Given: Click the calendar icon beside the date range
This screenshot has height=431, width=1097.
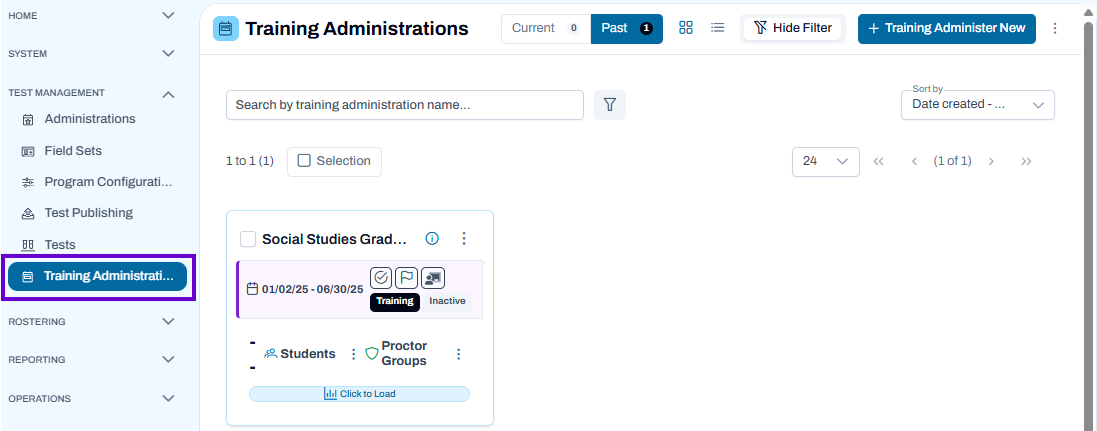Looking at the screenshot, I should point(253,289).
